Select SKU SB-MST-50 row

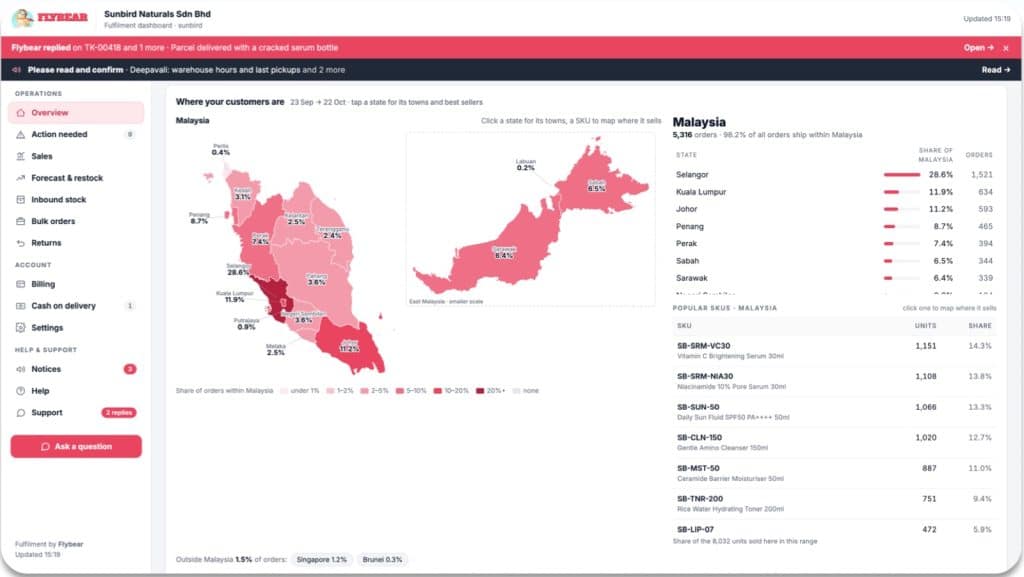point(834,473)
